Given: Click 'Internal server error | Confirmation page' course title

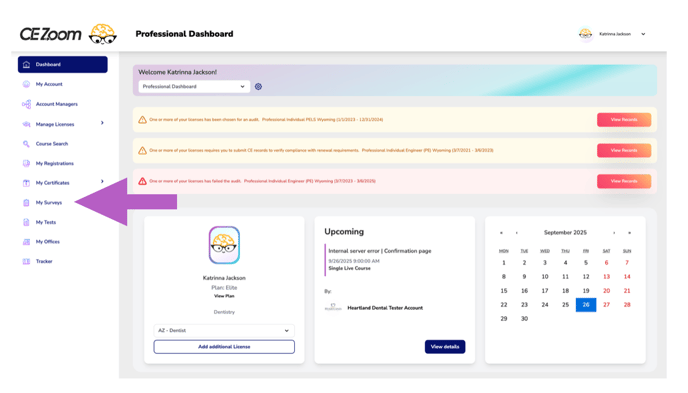Looking at the screenshot, I should pos(380,251).
